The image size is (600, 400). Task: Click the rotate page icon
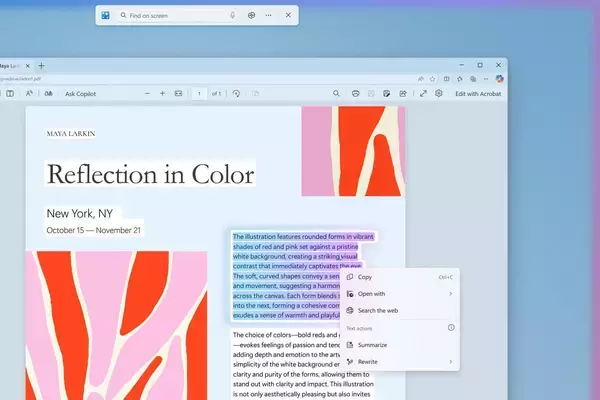pos(236,93)
